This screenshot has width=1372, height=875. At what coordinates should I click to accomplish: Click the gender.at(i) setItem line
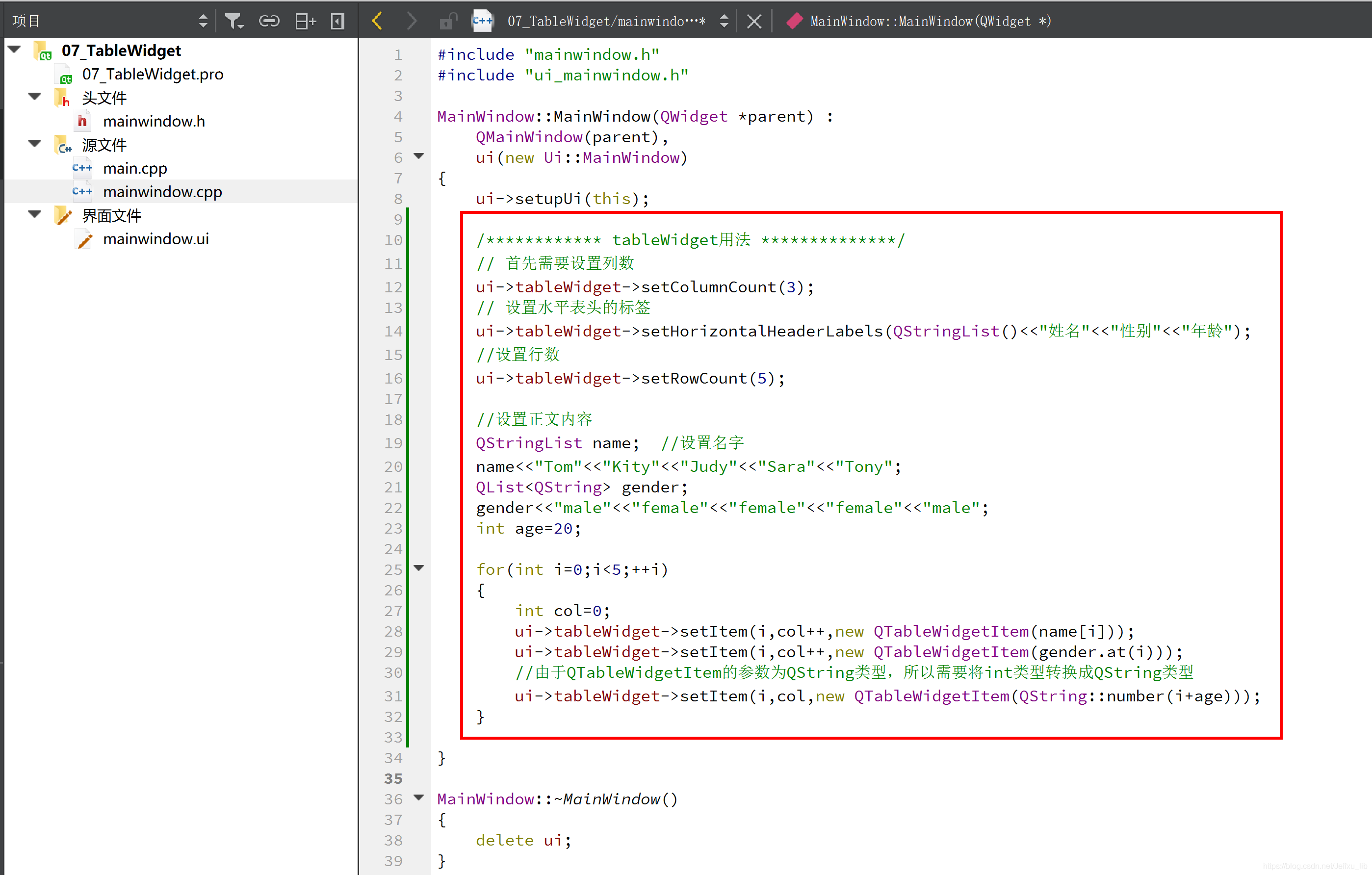click(x=849, y=652)
